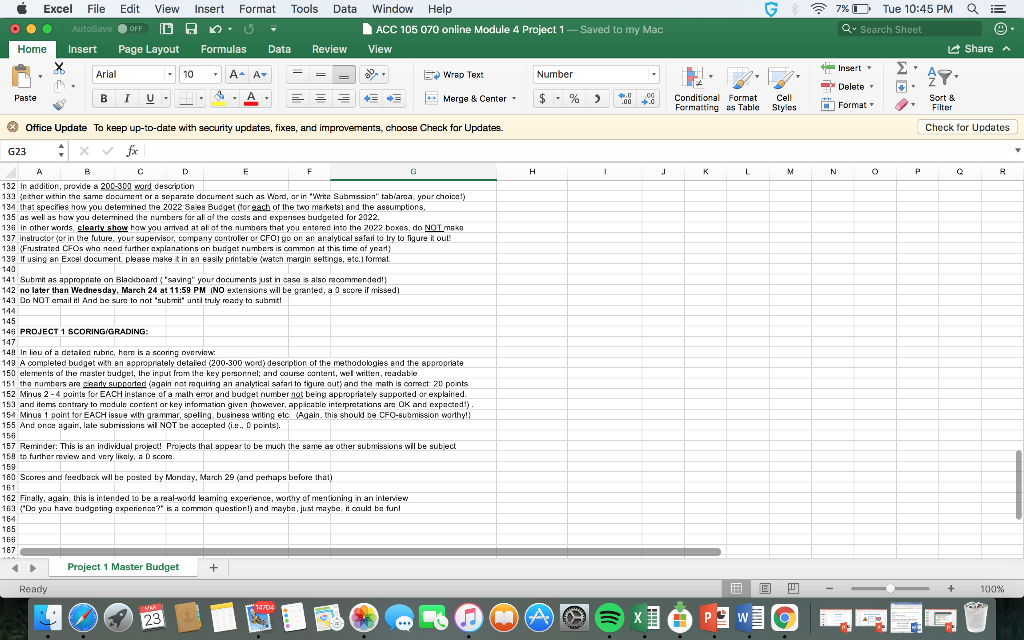Open the font size dropdown
This screenshot has height=640, width=1024.
216,74
